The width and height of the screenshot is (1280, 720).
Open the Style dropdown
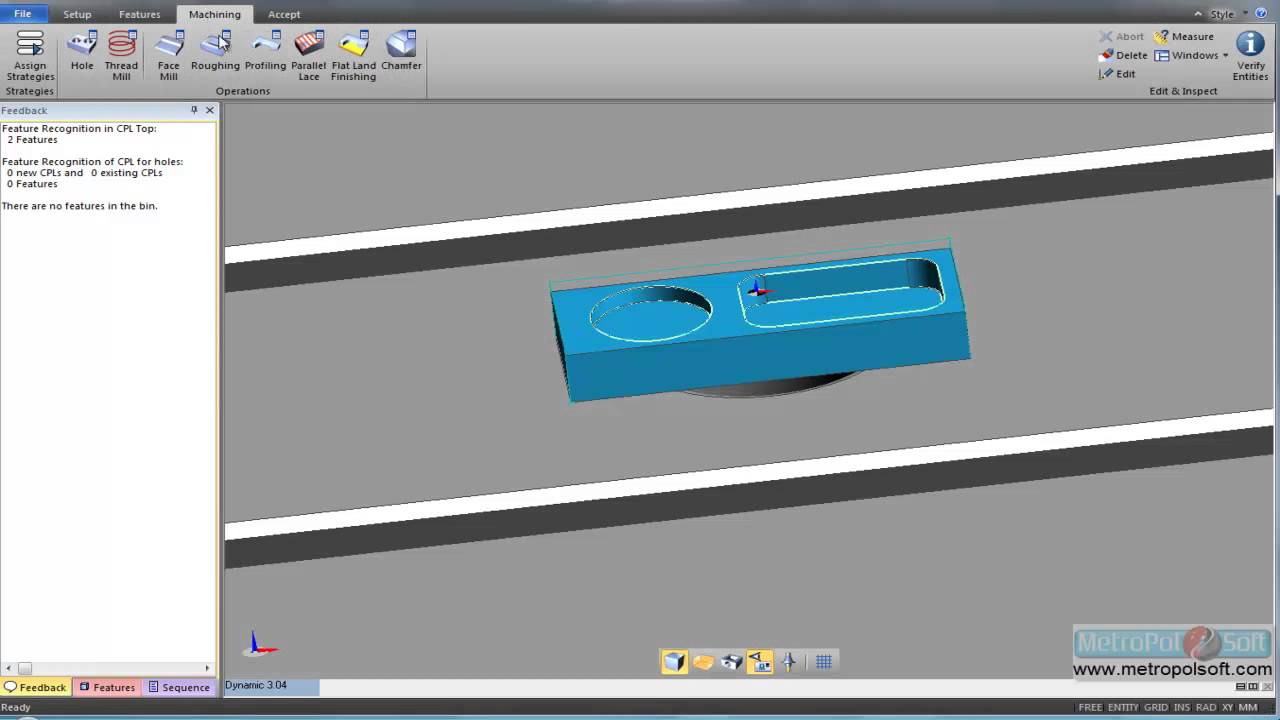coord(1229,14)
